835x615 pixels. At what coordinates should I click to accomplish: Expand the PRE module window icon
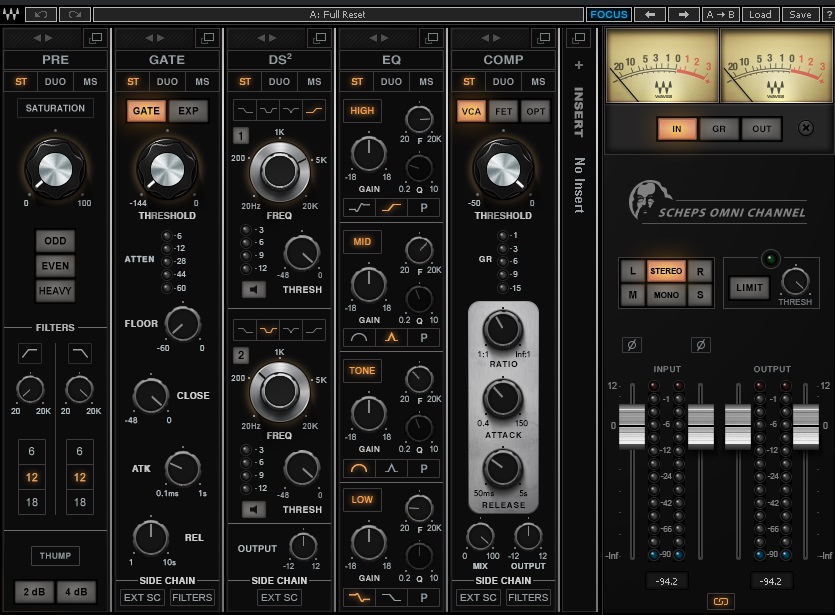[96, 38]
